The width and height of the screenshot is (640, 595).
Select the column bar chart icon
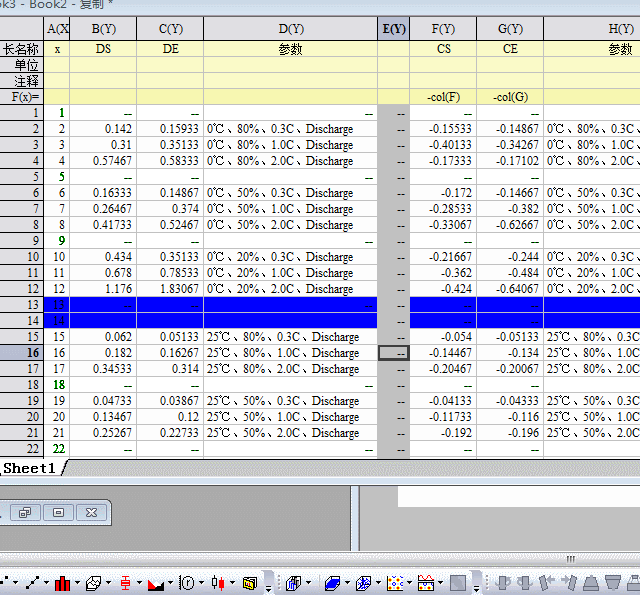tap(63, 582)
